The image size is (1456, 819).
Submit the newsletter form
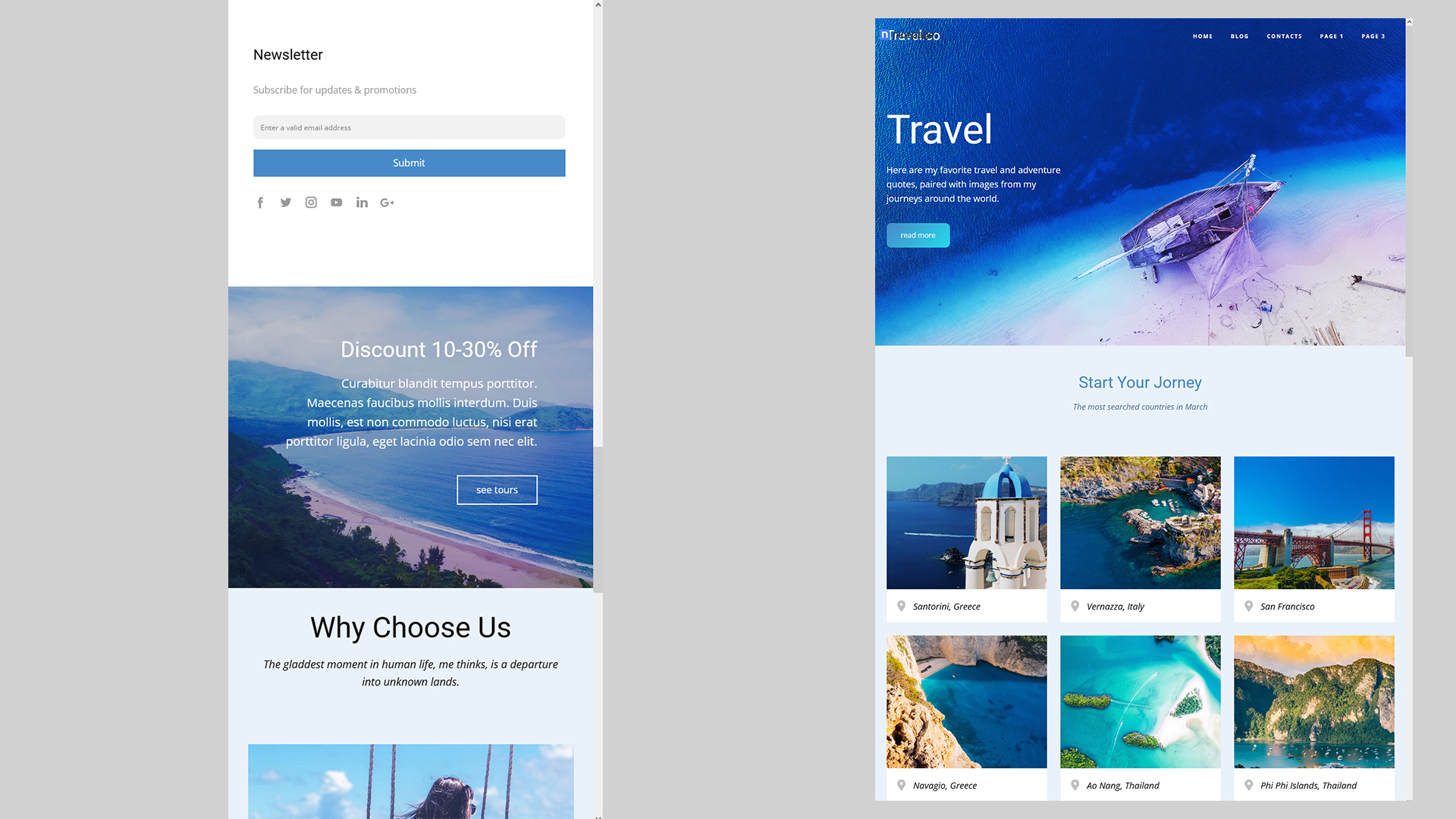point(409,163)
